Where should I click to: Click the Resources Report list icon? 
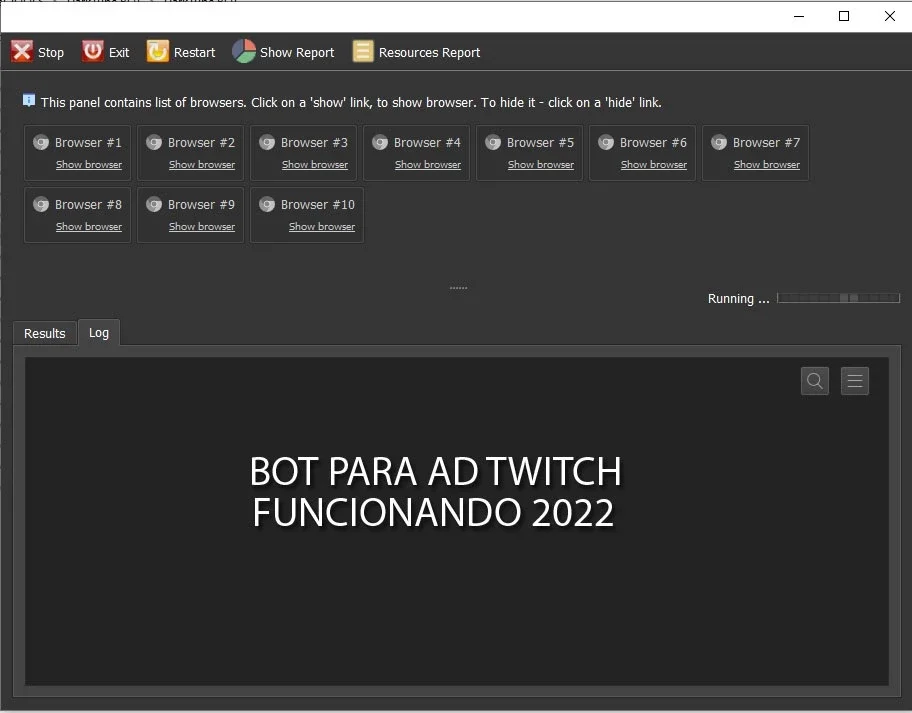point(363,52)
